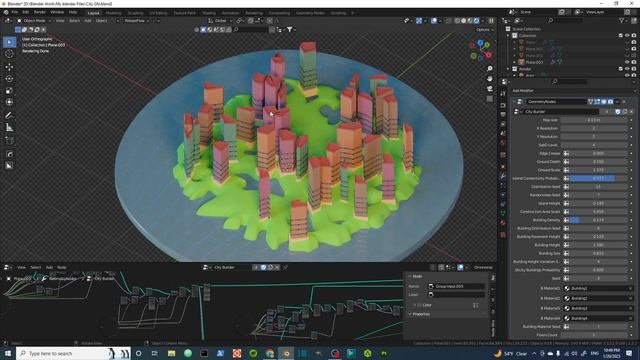Screen dimensions: 640x360
Task: Click the Windows taskbar search box
Action: pyautogui.click(x=73, y=353)
